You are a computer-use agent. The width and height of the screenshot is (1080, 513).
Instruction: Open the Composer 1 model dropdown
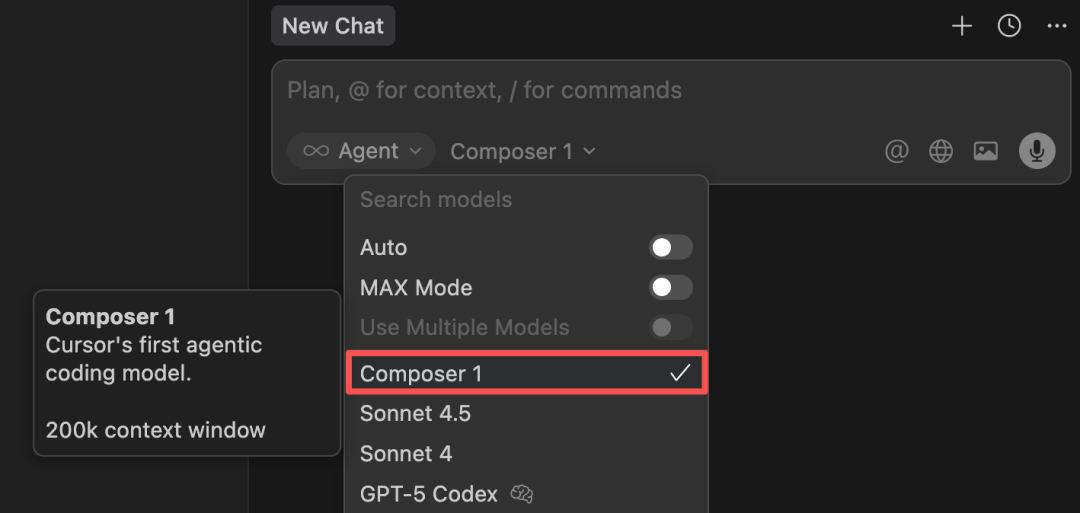tap(523, 151)
